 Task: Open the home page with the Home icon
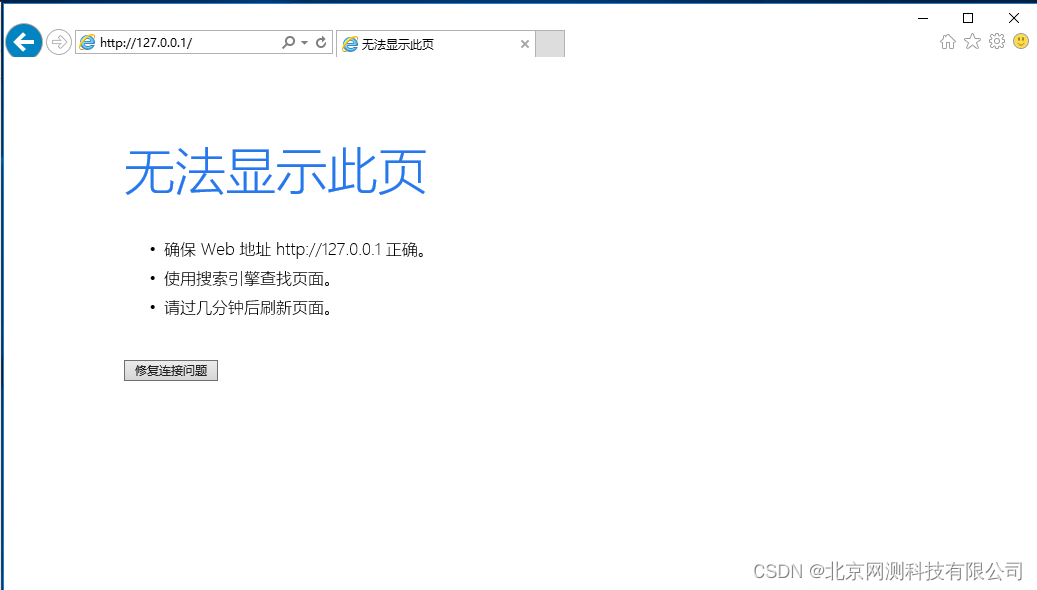(947, 42)
